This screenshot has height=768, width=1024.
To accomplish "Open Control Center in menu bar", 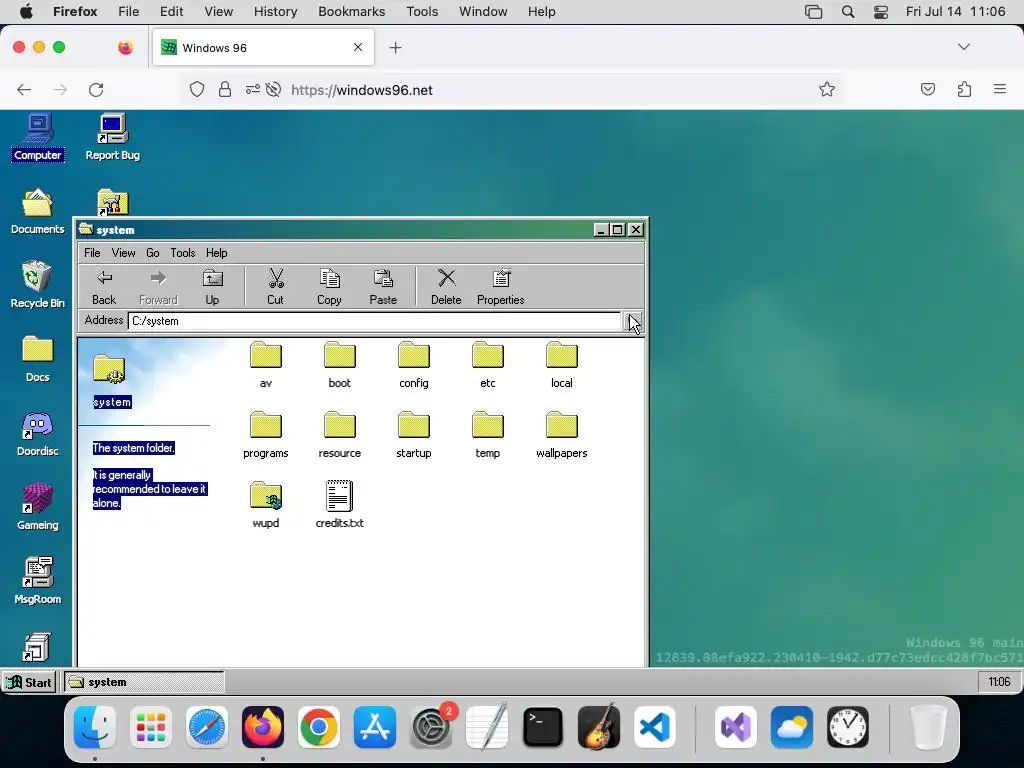I will pyautogui.click(x=880, y=12).
